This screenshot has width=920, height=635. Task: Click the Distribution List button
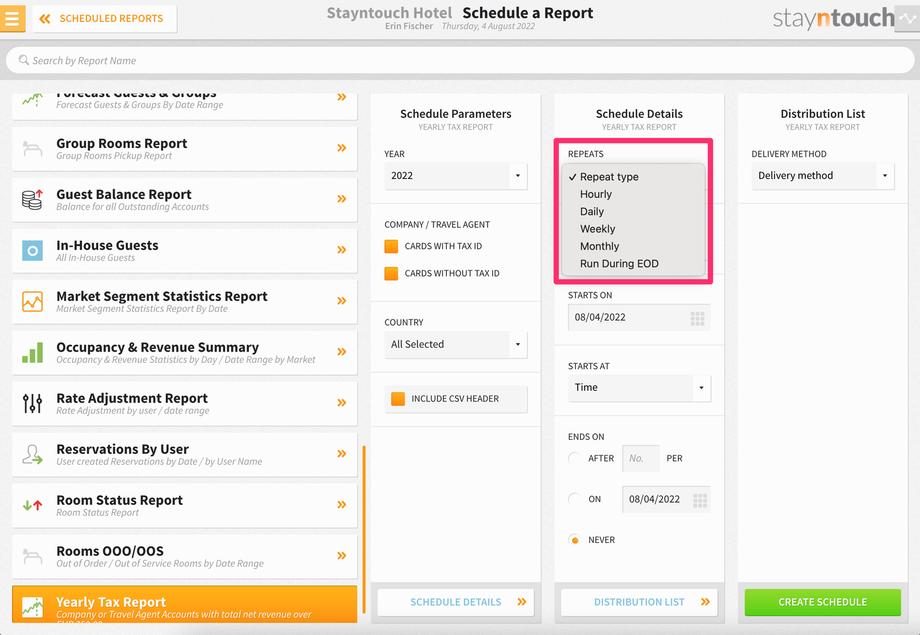click(640, 602)
